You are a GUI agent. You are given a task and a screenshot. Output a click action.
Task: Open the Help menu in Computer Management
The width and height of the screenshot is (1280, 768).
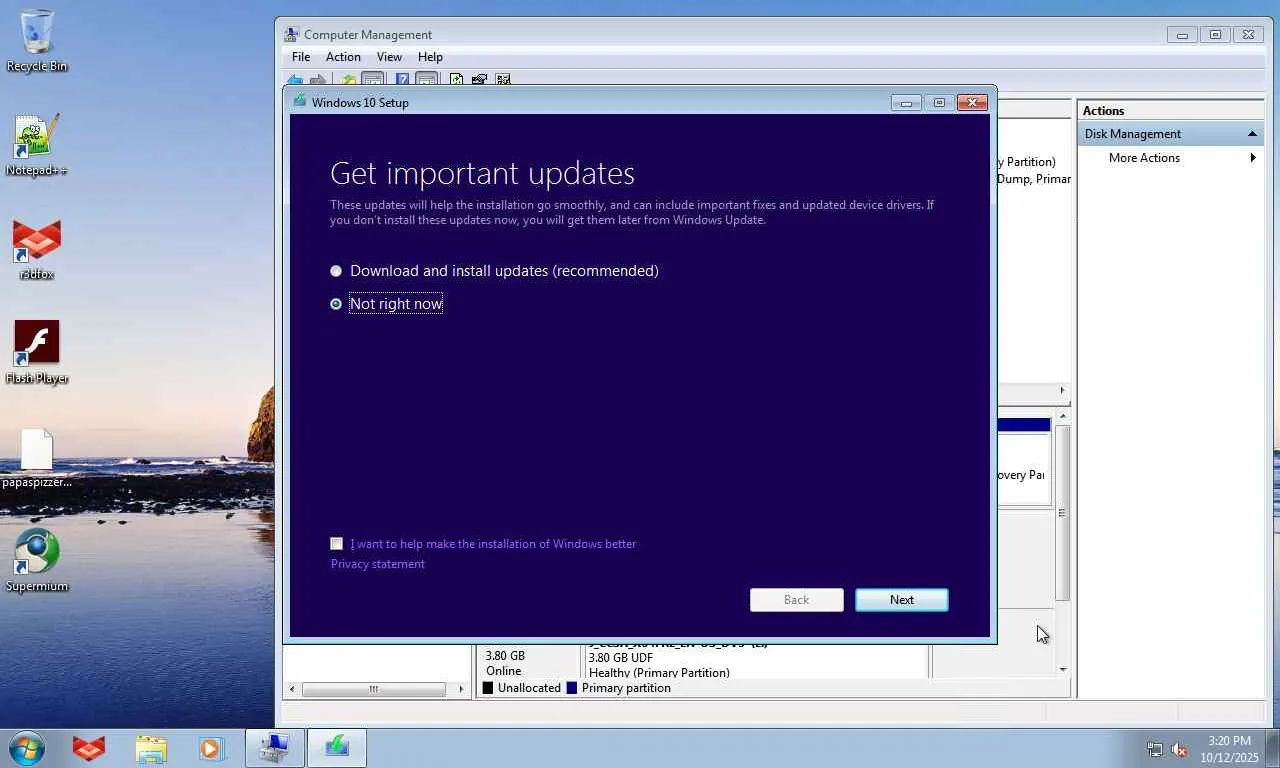point(430,57)
